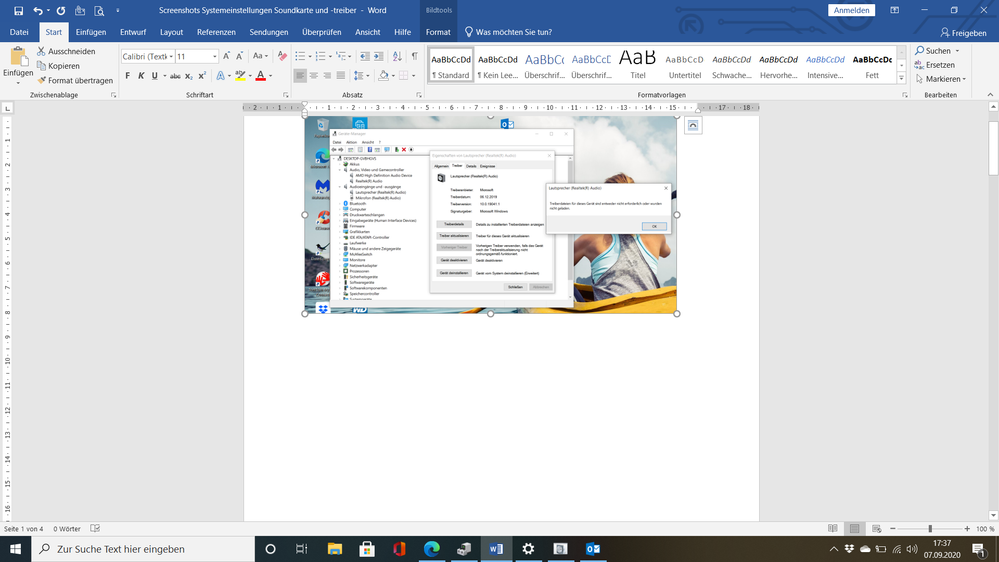Viewport: 999px width, 562px height.
Task: Click the show paragraph marks icon
Action: click(x=414, y=57)
